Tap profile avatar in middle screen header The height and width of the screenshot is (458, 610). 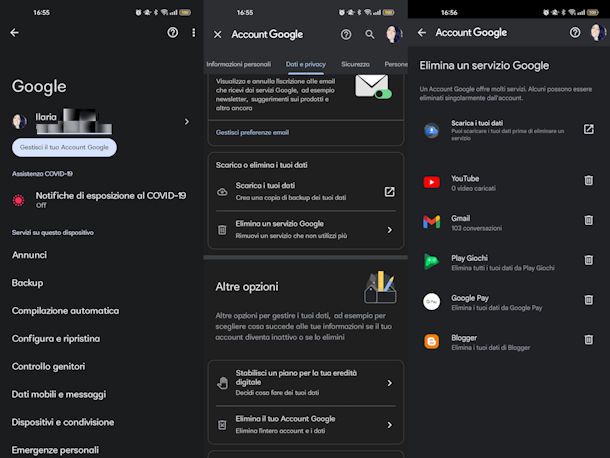click(x=394, y=34)
